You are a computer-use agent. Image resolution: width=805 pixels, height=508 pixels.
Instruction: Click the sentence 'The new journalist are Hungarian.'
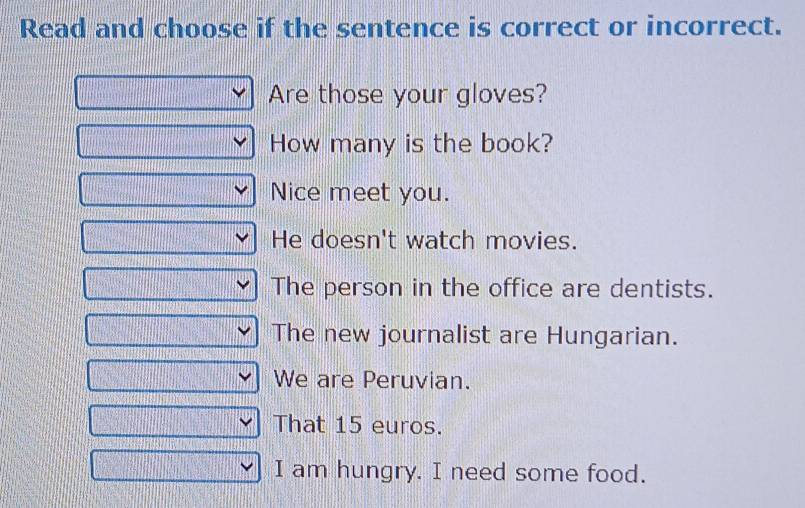point(475,334)
